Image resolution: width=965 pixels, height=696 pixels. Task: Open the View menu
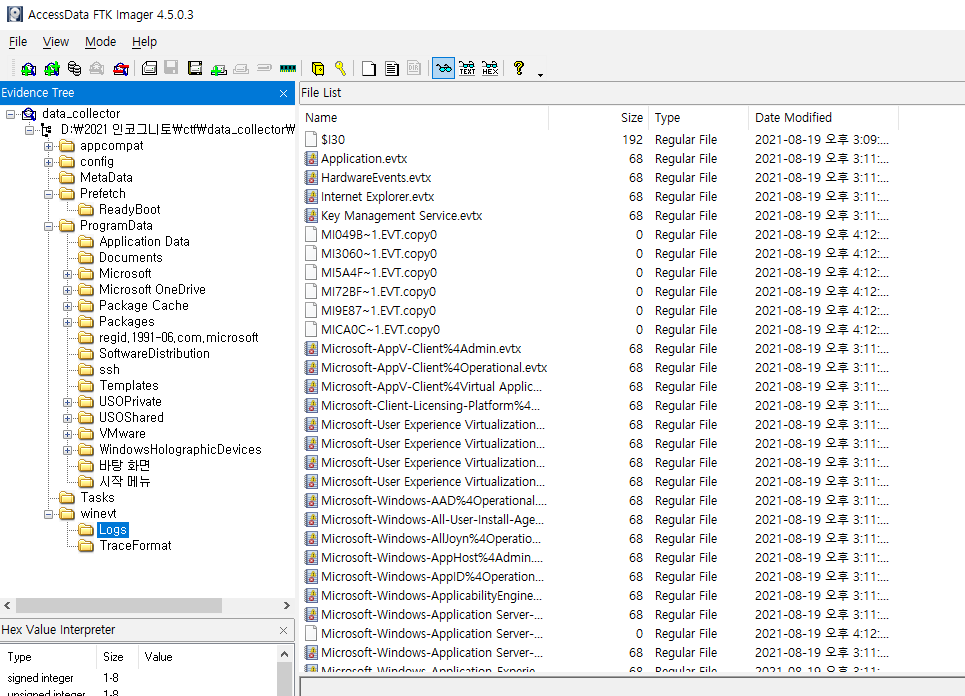point(55,42)
